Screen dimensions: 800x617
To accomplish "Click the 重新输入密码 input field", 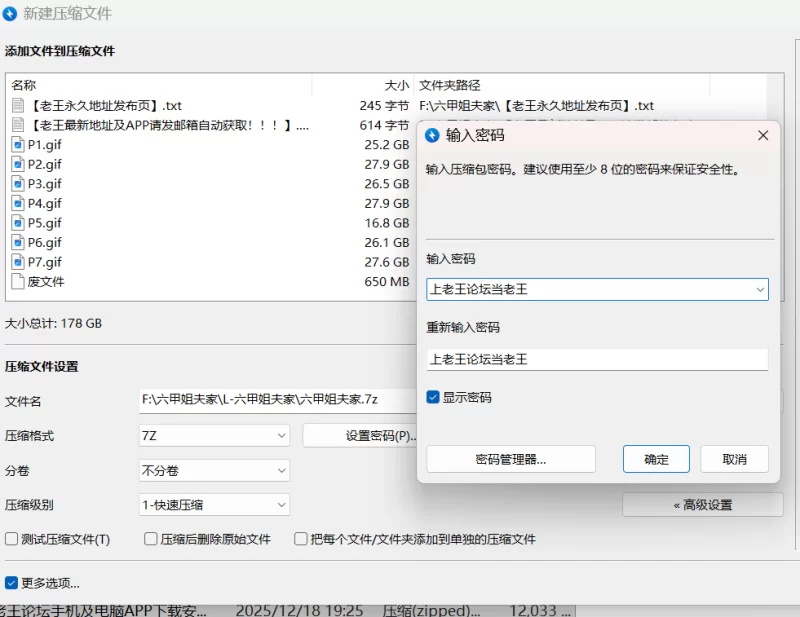I will tap(597, 359).
